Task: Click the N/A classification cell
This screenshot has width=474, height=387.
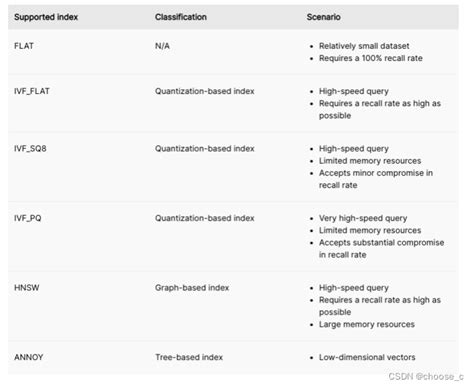Action: (x=162, y=46)
